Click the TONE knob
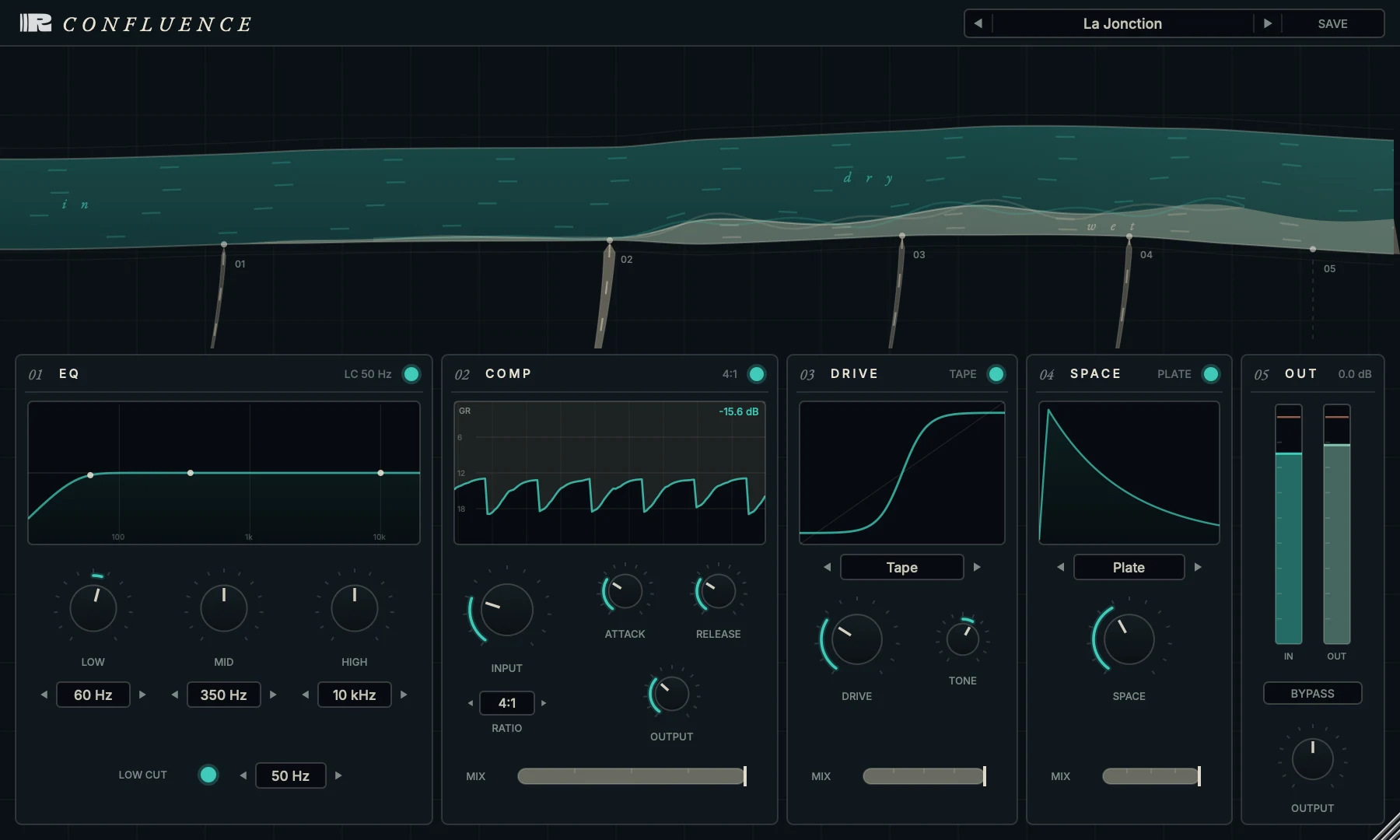Viewport: 1400px width, 840px height. point(962,639)
